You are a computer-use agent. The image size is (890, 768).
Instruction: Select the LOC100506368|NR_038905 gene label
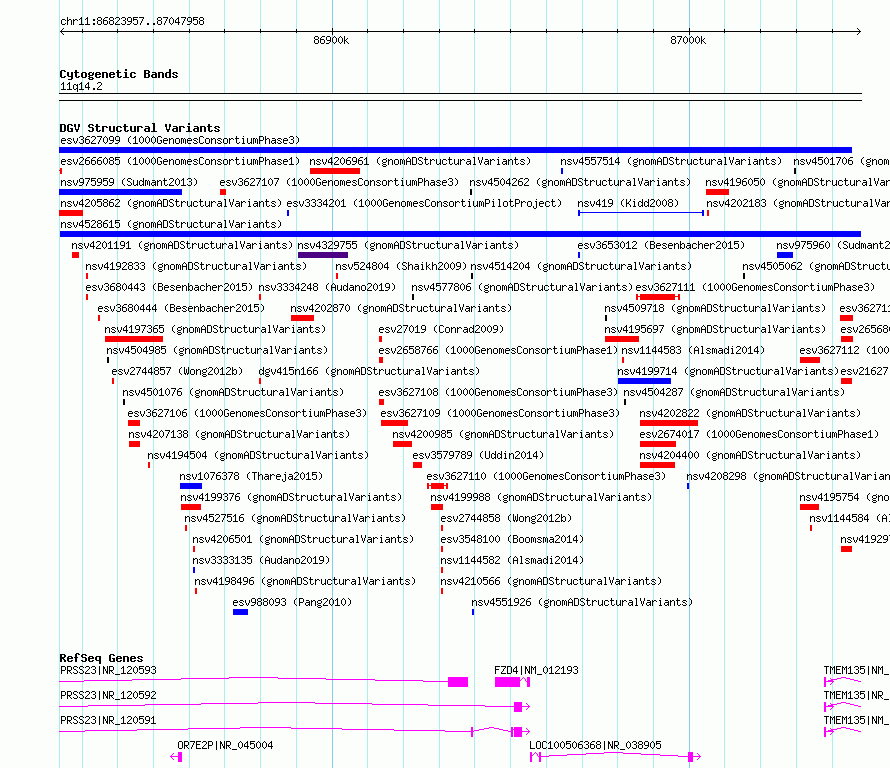tap(595, 745)
